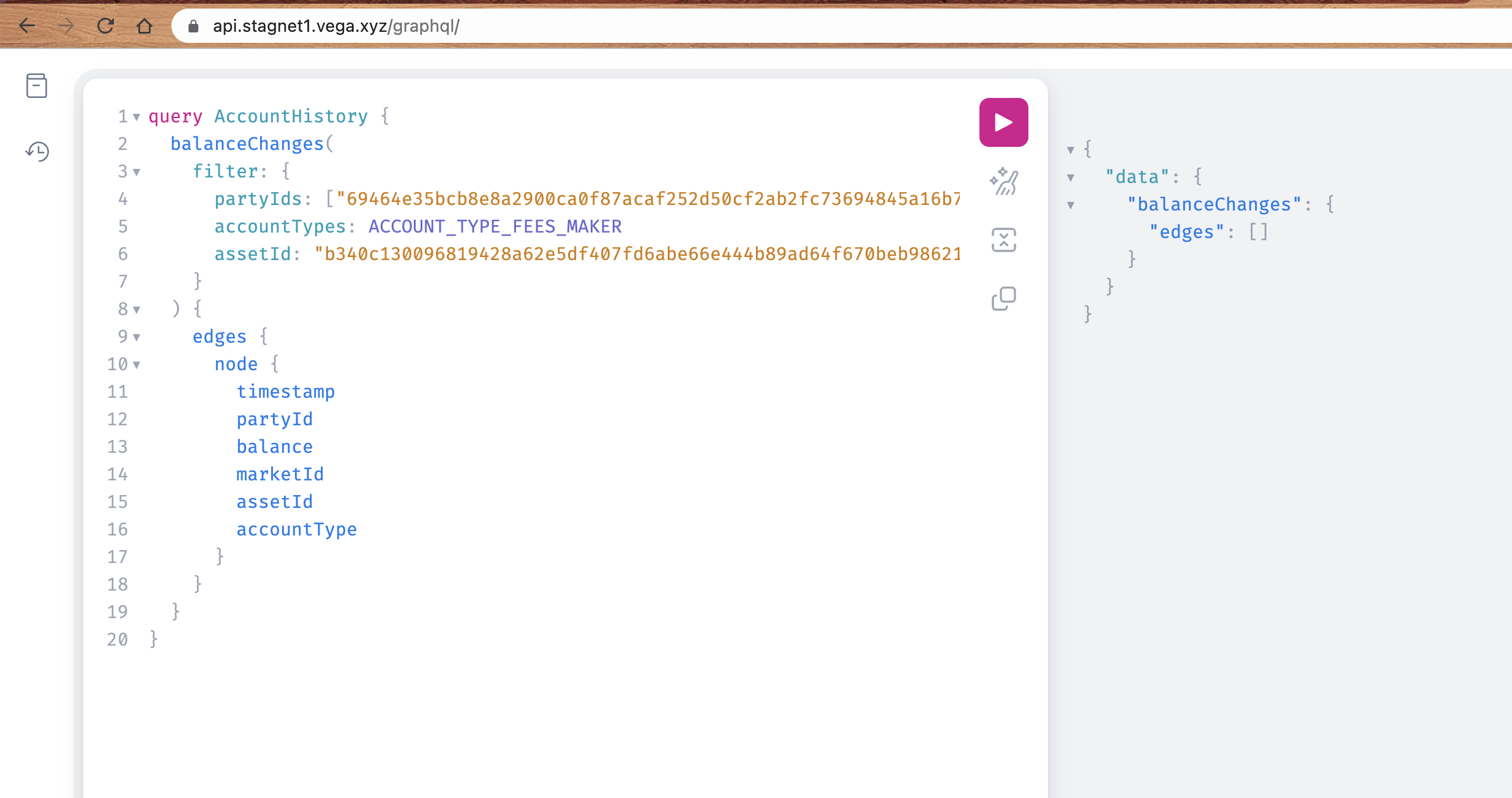
Task: Prettify the query with the broom icon
Action: tap(1003, 181)
